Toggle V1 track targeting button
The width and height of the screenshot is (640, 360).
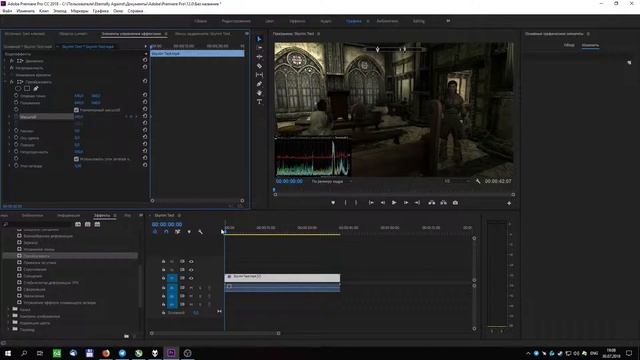coord(172,278)
